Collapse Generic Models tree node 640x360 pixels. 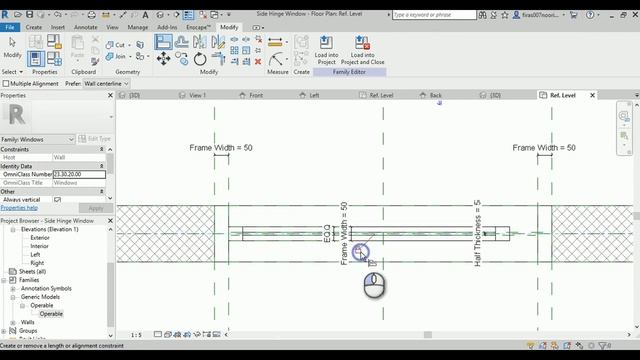(x=13, y=297)
